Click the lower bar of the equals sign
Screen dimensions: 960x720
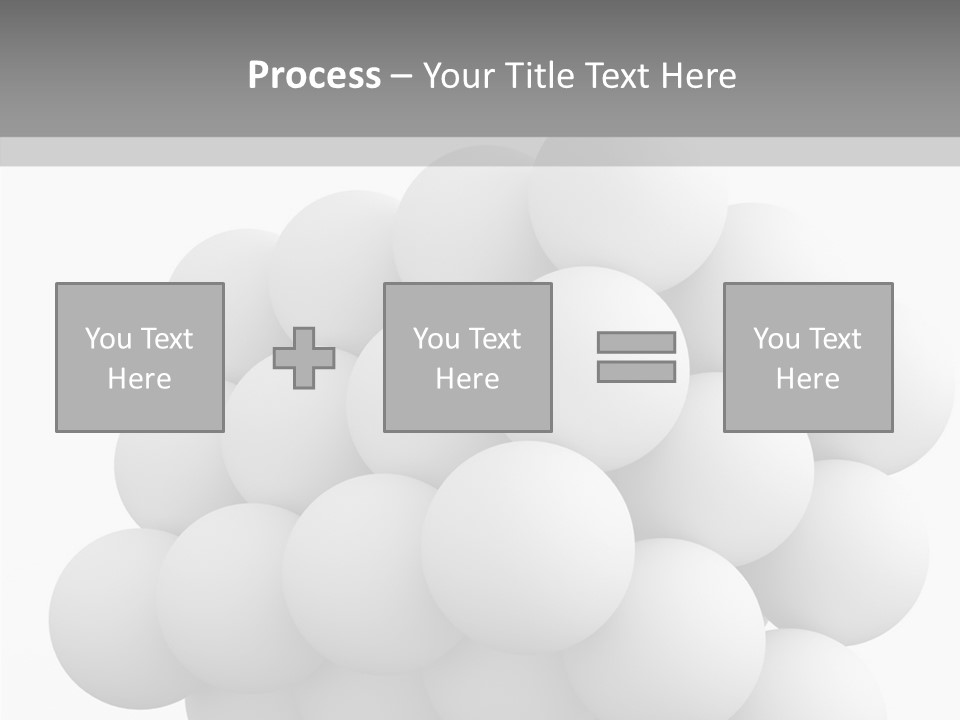click(x=636, y=371)
